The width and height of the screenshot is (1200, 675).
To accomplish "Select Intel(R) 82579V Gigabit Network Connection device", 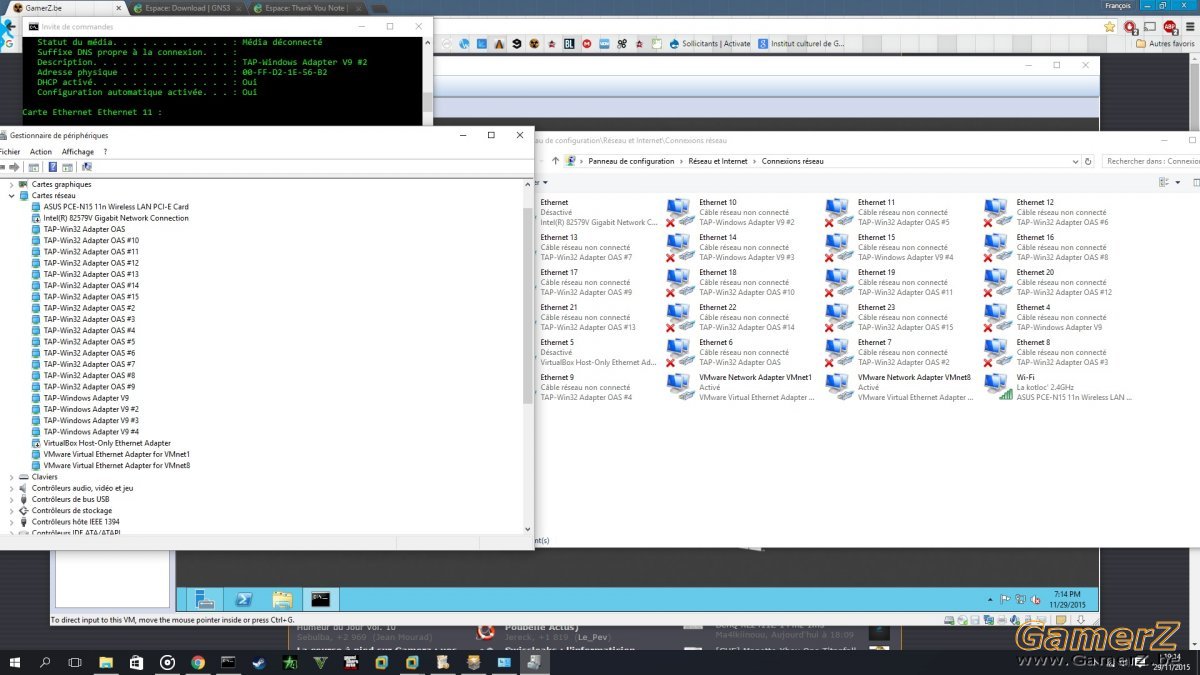I will click(116, 218).
